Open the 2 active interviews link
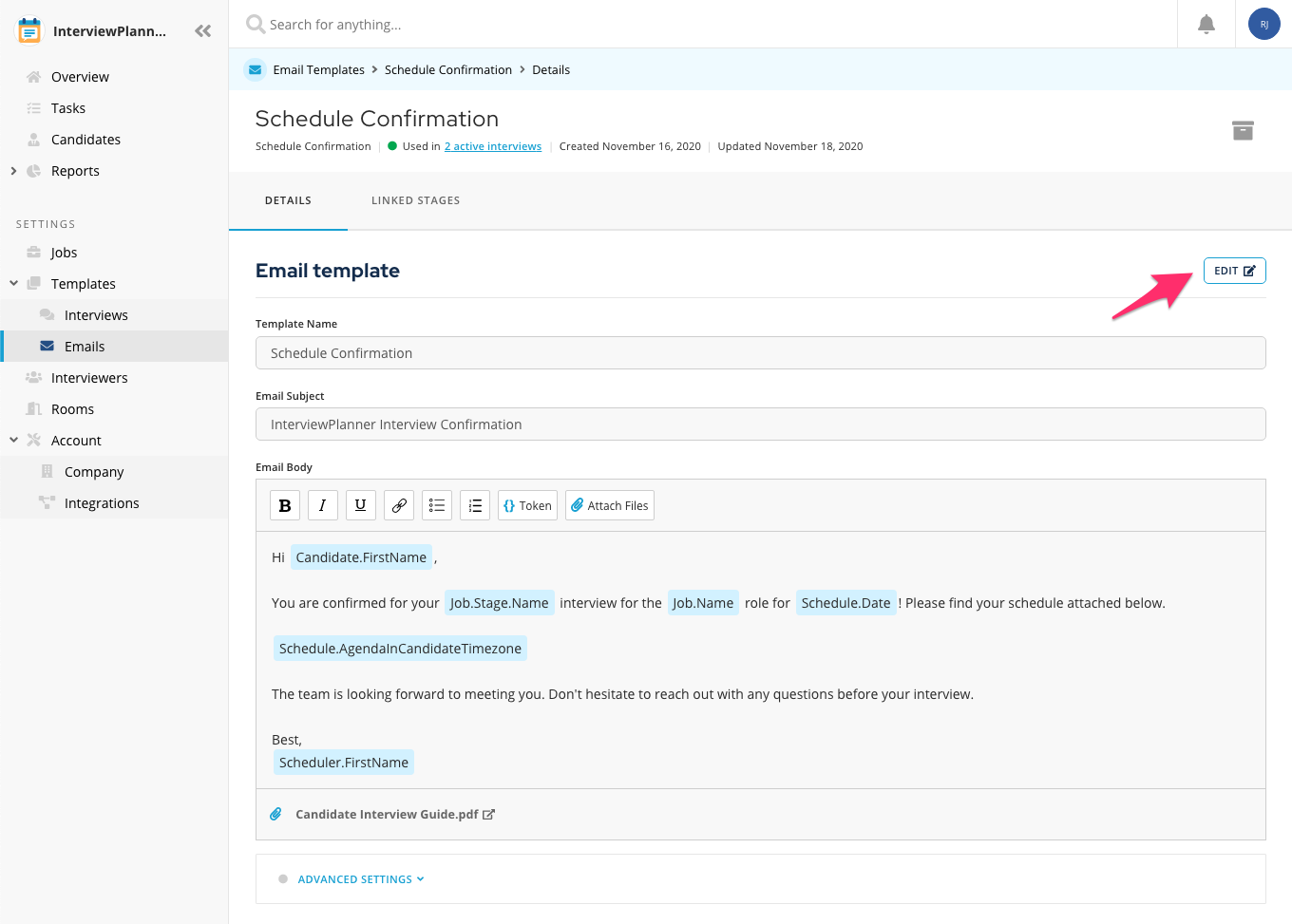The width and height of the screenshot is (1292, 924). (x=493, y=146)
